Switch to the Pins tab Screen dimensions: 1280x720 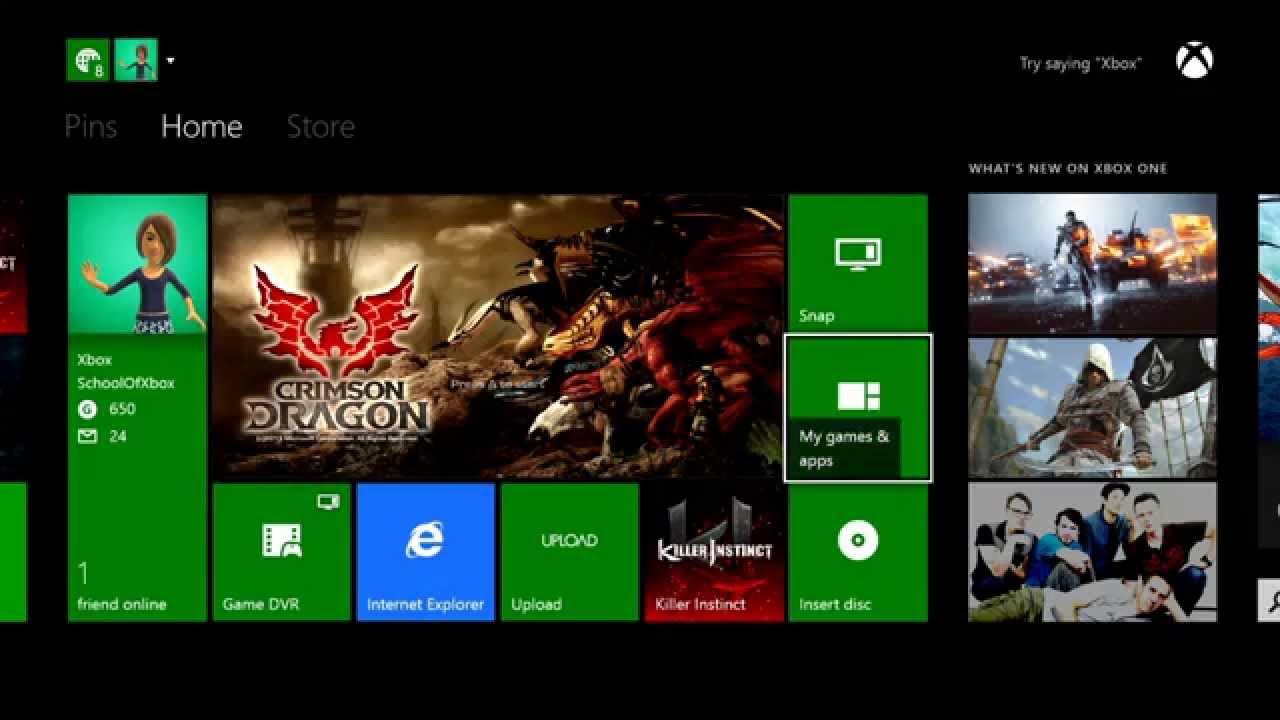[x=90, y=126]
